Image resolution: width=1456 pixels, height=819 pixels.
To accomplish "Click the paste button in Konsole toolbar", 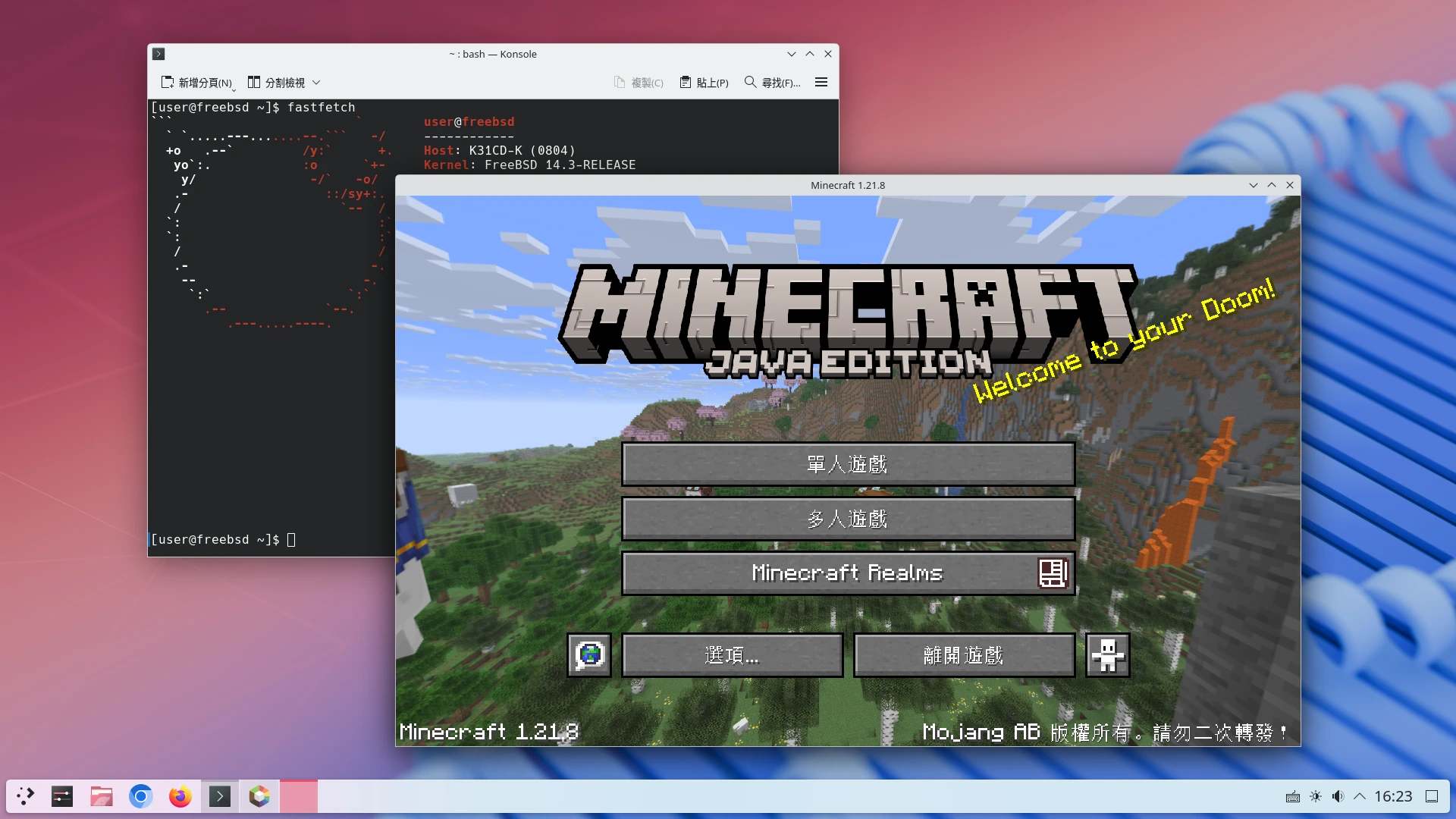I will tap(704, 82).
